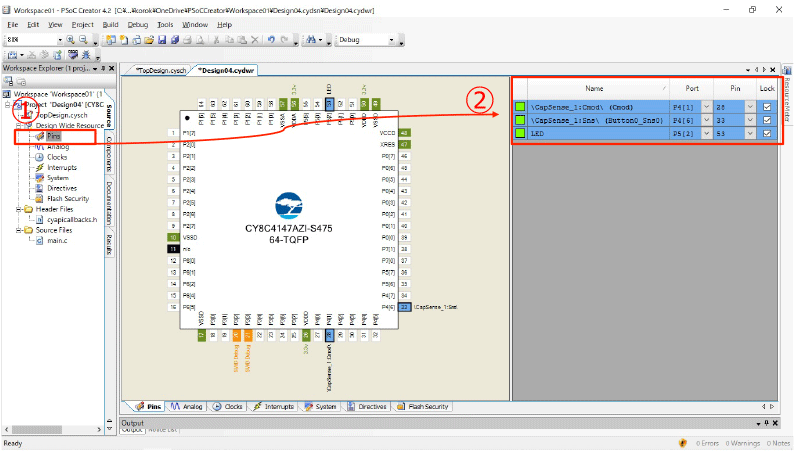Click the Port column header
Screen dimensions: 795x454
[x=692, y=88]
